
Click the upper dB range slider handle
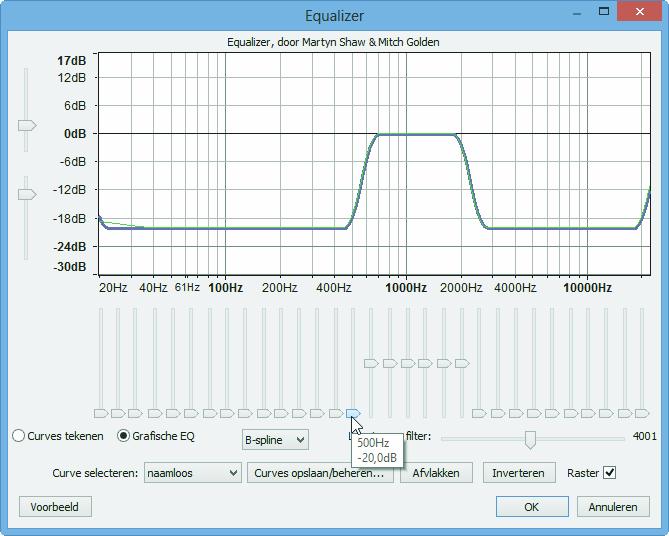pyautogui.click(x=27, y=125)
